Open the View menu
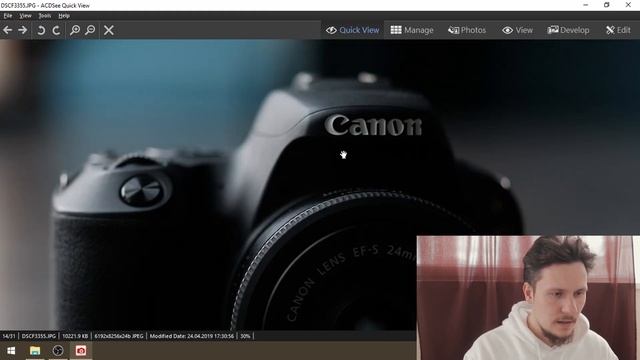 25,16
